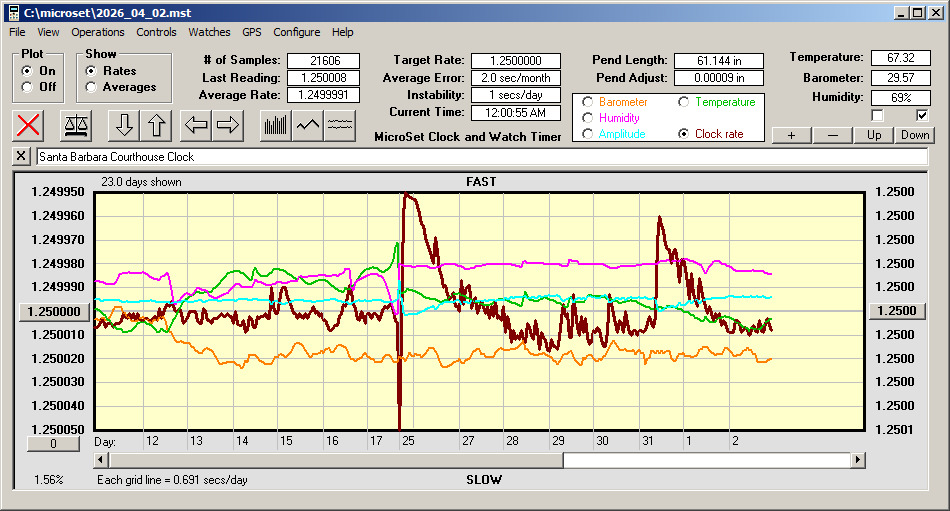Select the bar graph display icon
This screenshot has width=950, height=511.
[x=275, y=126]
